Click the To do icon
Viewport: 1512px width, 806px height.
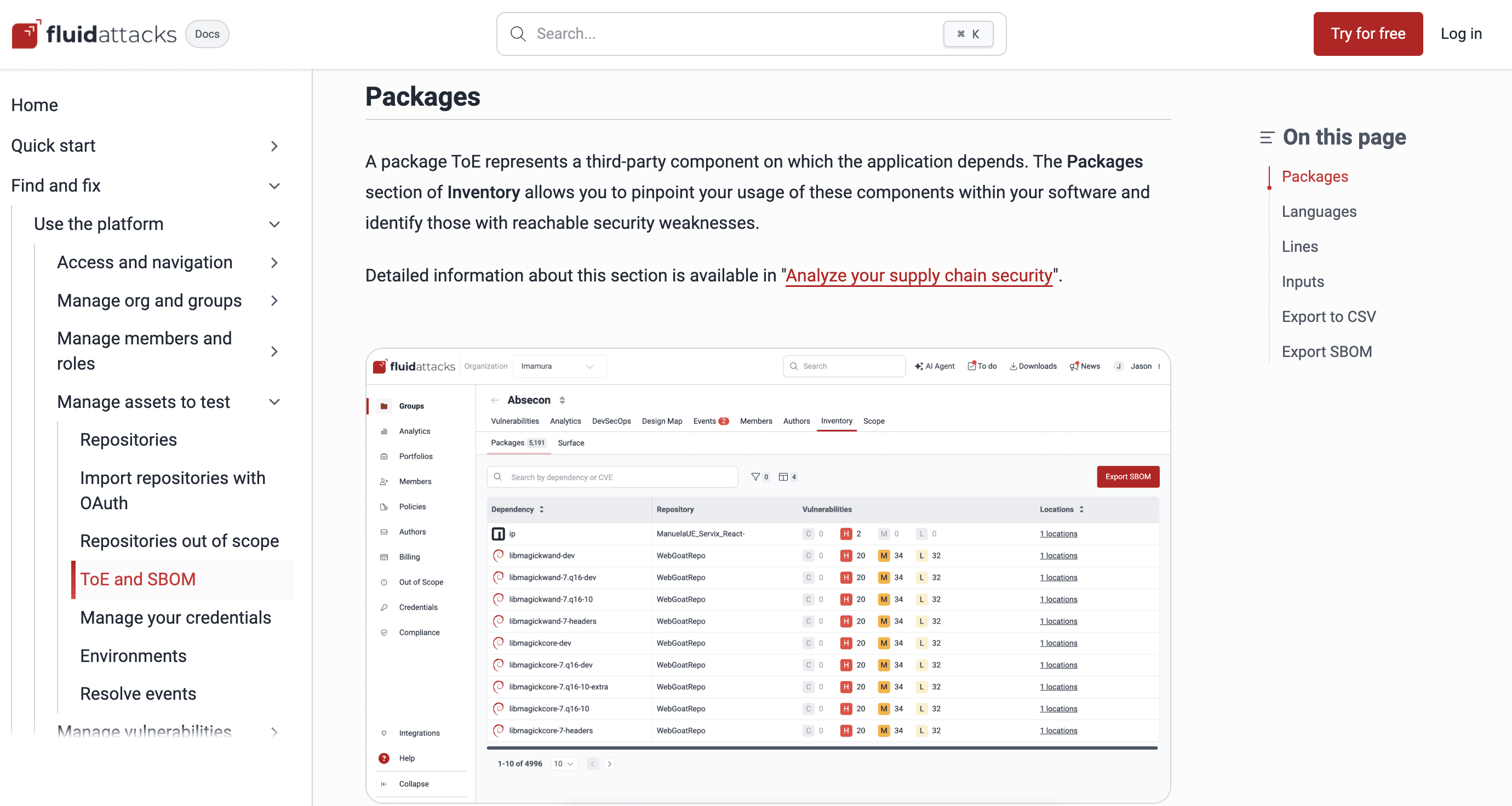[x=972, y=365]
